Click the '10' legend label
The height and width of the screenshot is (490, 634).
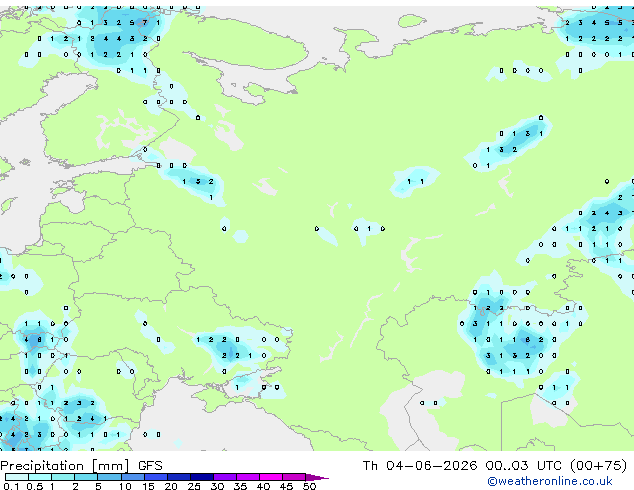point(125,486)
